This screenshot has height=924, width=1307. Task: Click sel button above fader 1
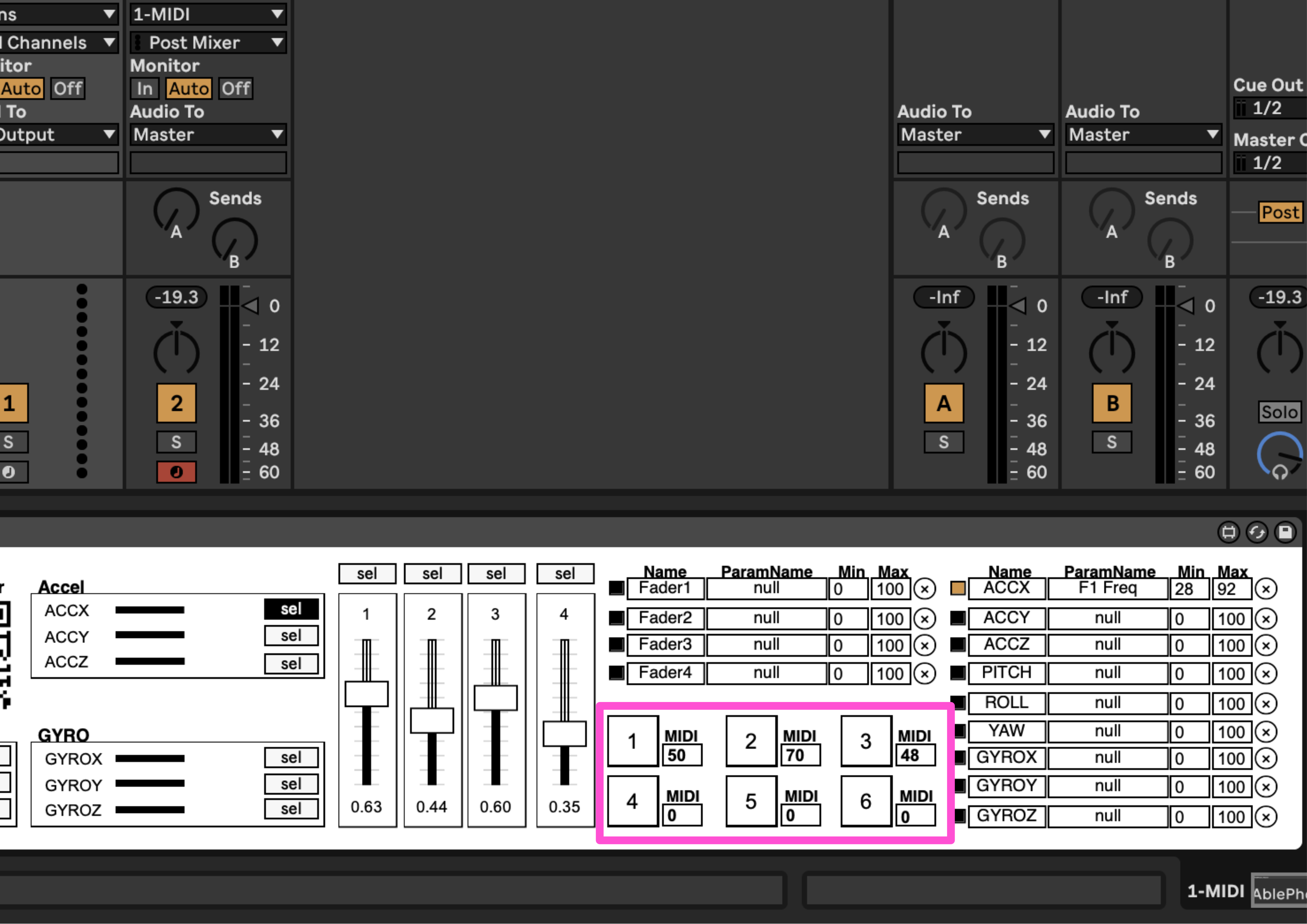367,574
